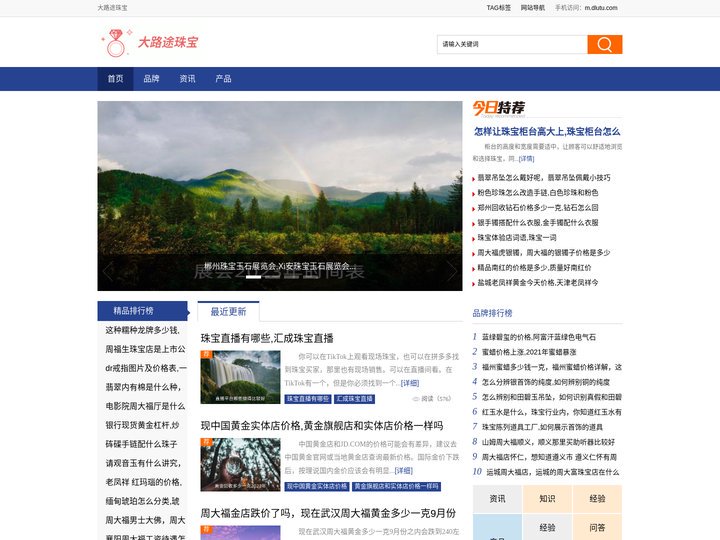Viewport: 720px width, 540px height.
Task: Open brand rank 3 福州蜜蜡多少钱一克
Action: pos(551,367)
